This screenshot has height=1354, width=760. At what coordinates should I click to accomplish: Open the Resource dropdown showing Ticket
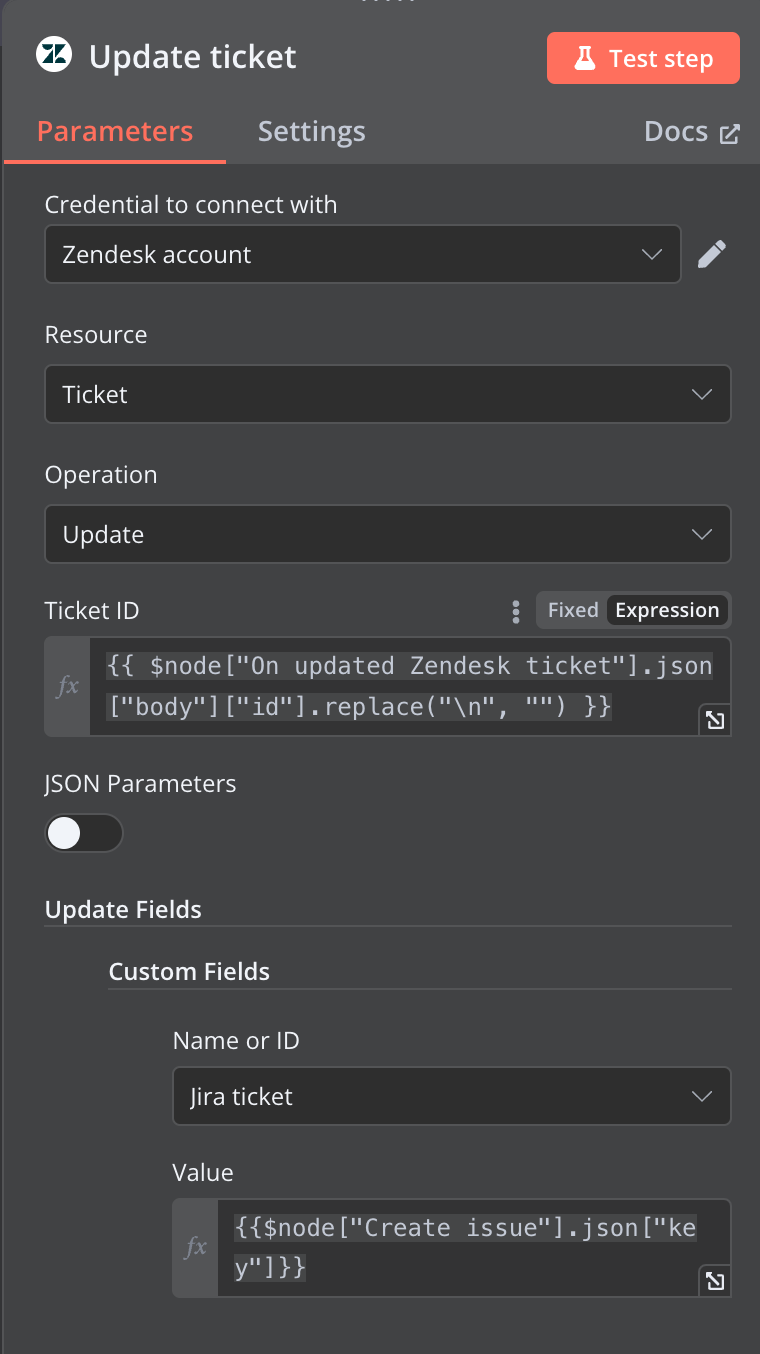(388, 394)
